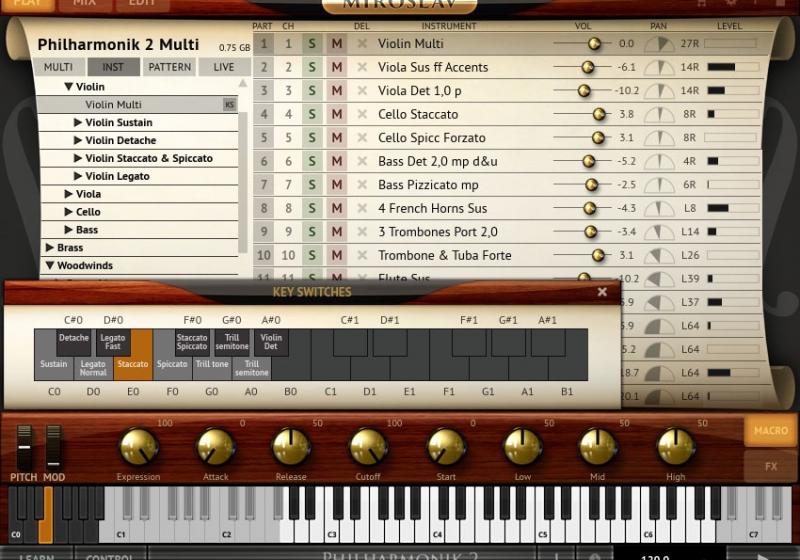Click the volume slider for Bass Det 2,0 mp d&u

point(588,162)
